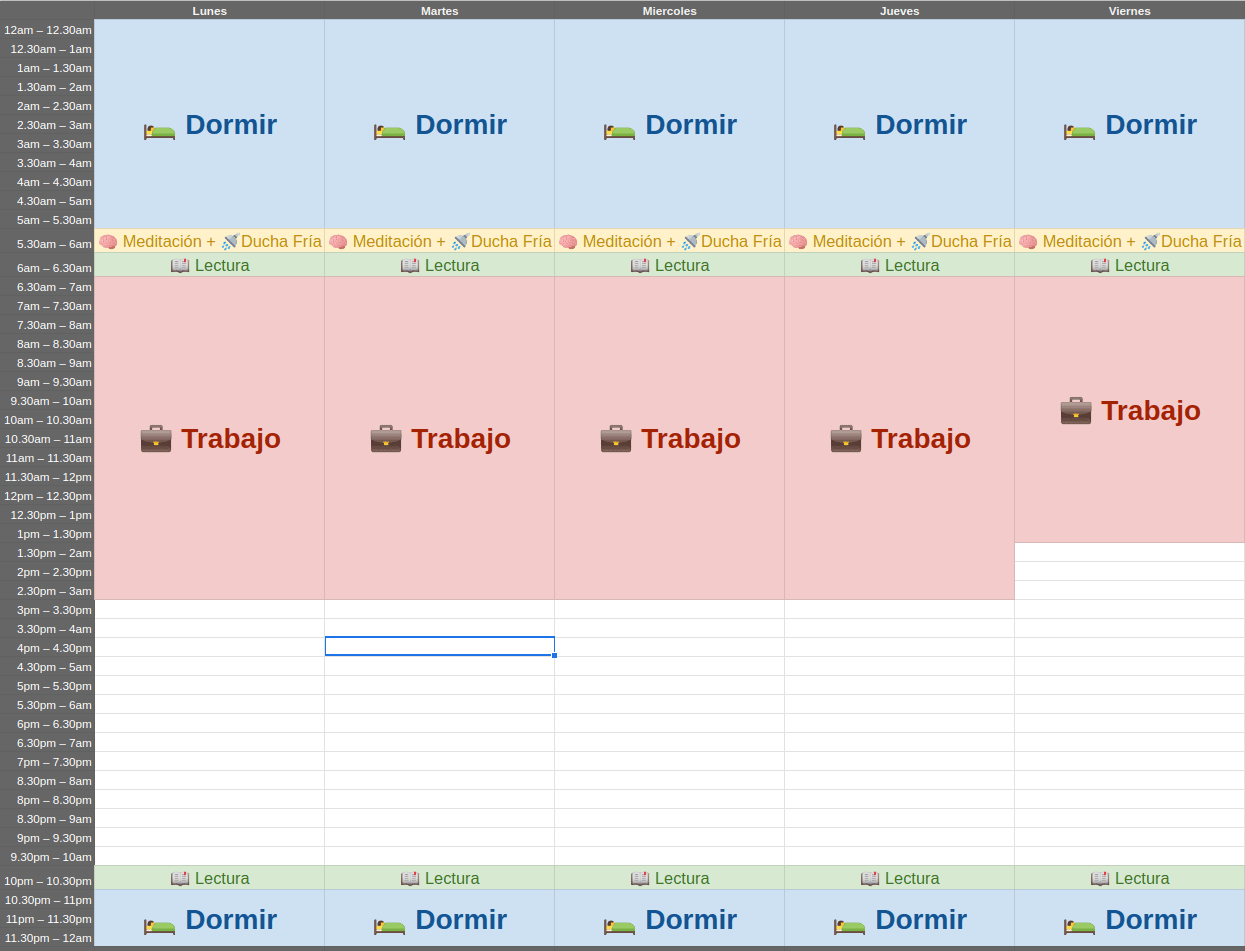The image size is (1245, 951).
Task: Select Tuesday's evening Lectura cell
Action: 439,878
